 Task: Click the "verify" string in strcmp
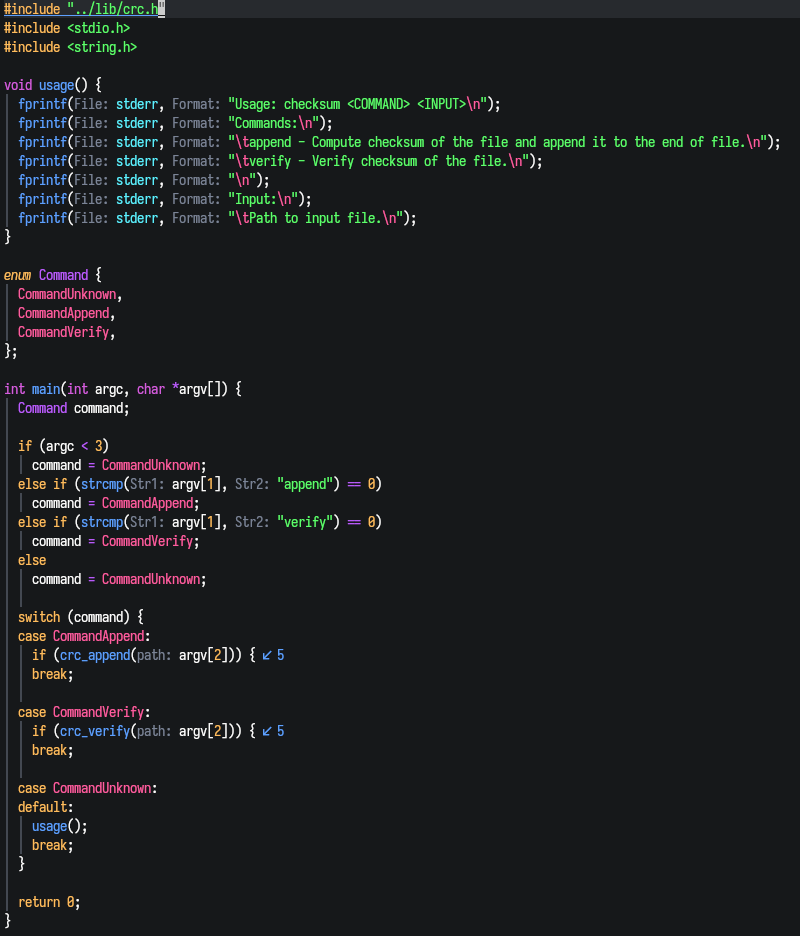[305, 522]
